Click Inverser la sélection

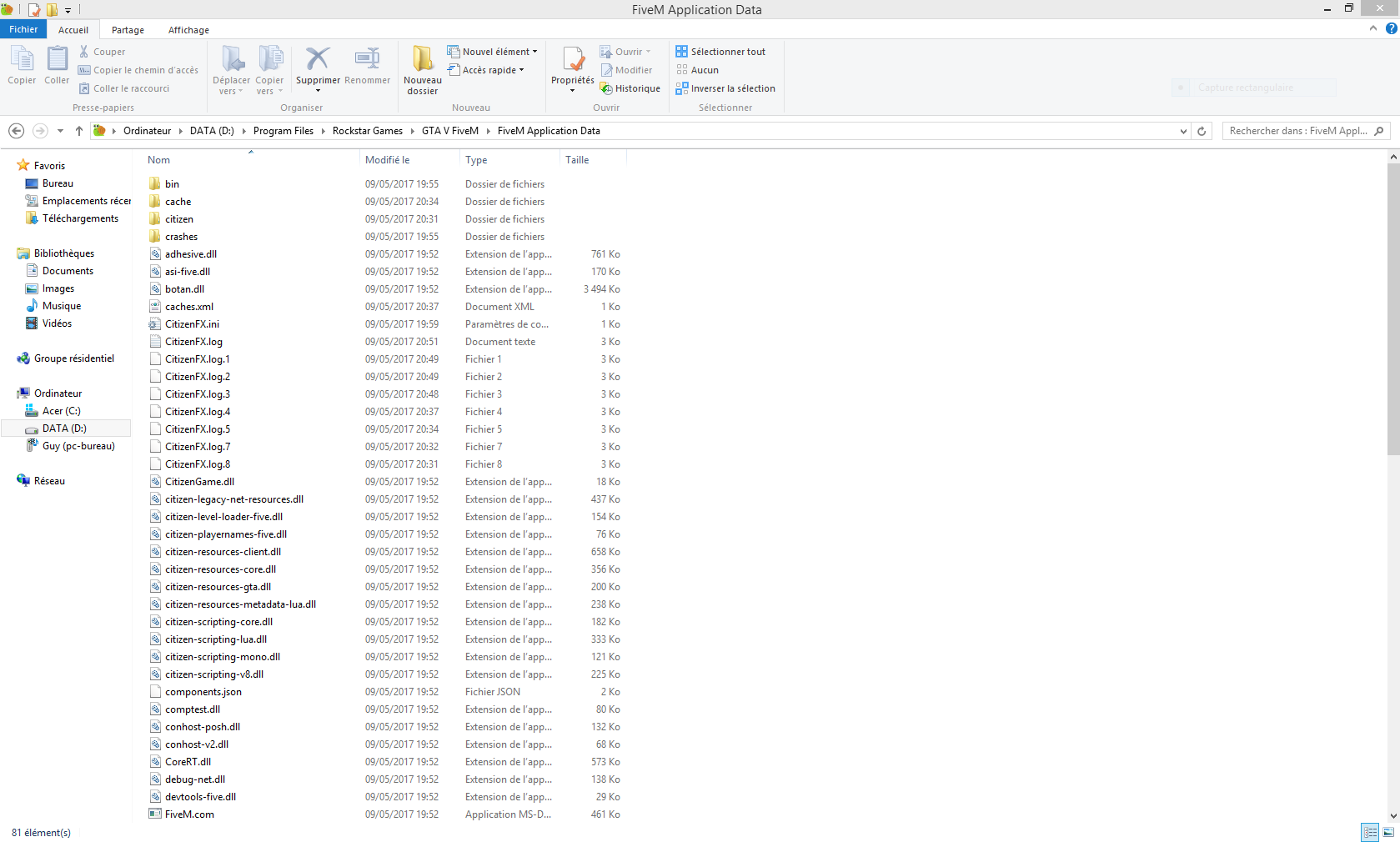(725, 88)
